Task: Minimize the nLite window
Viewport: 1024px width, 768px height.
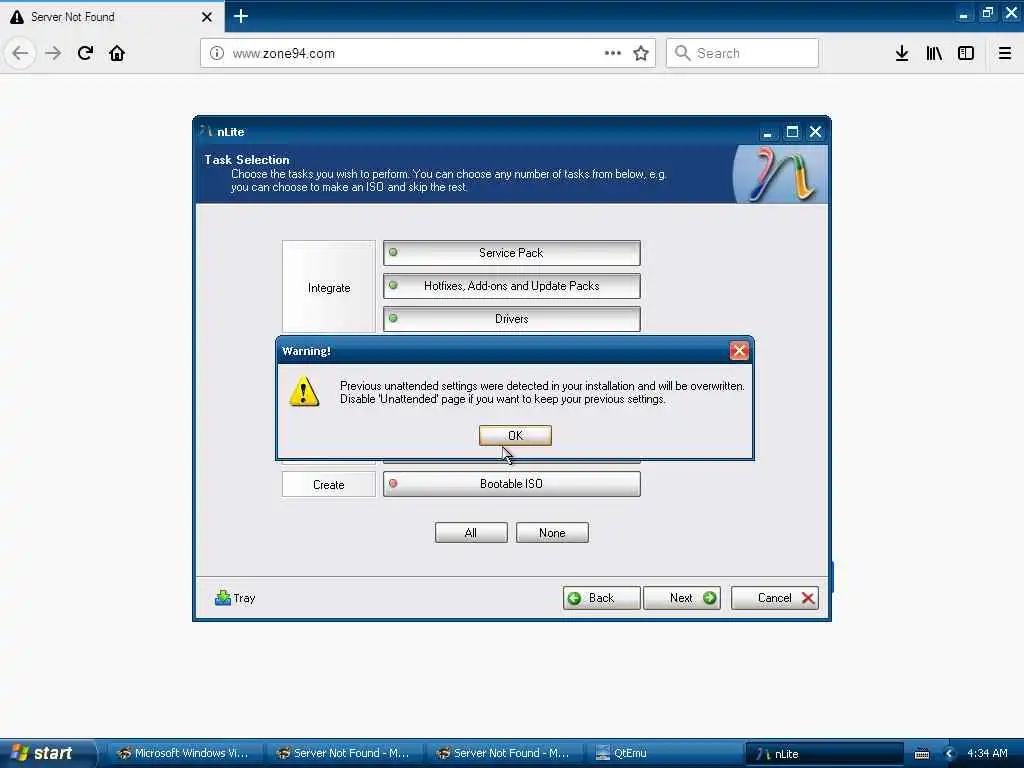Action: pos(767,133)
